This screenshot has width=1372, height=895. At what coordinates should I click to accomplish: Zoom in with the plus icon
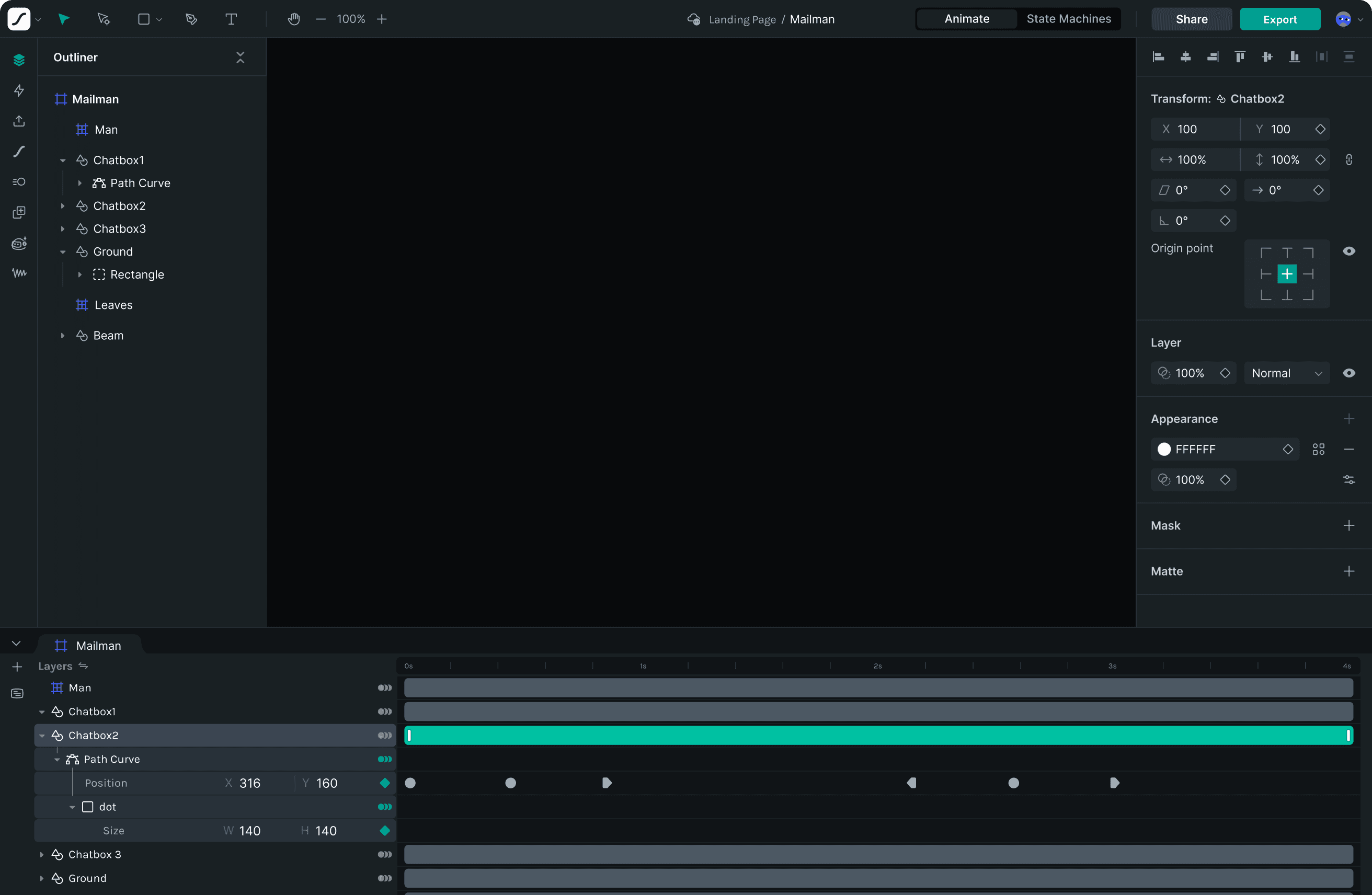tap(382, 19)
